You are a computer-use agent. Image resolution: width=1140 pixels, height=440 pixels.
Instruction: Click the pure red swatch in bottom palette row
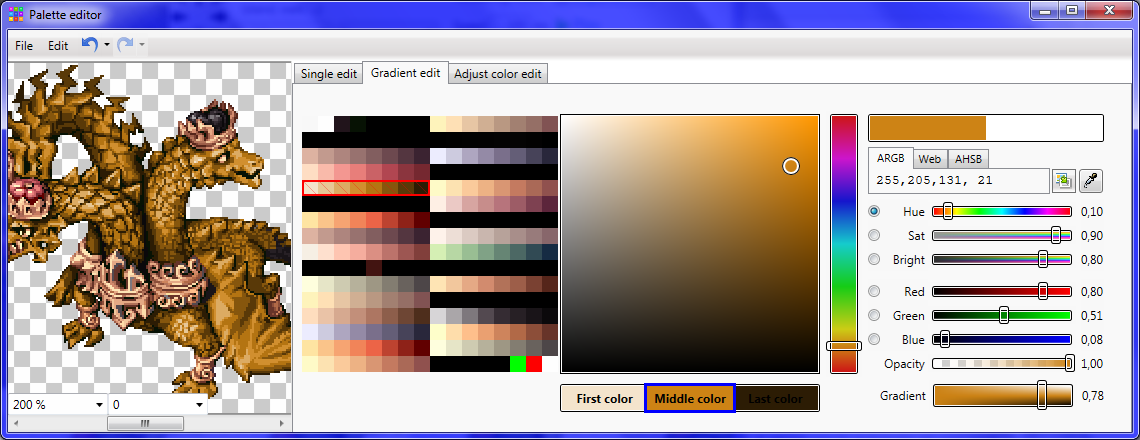pyautogui.click(x=534, y=364)
